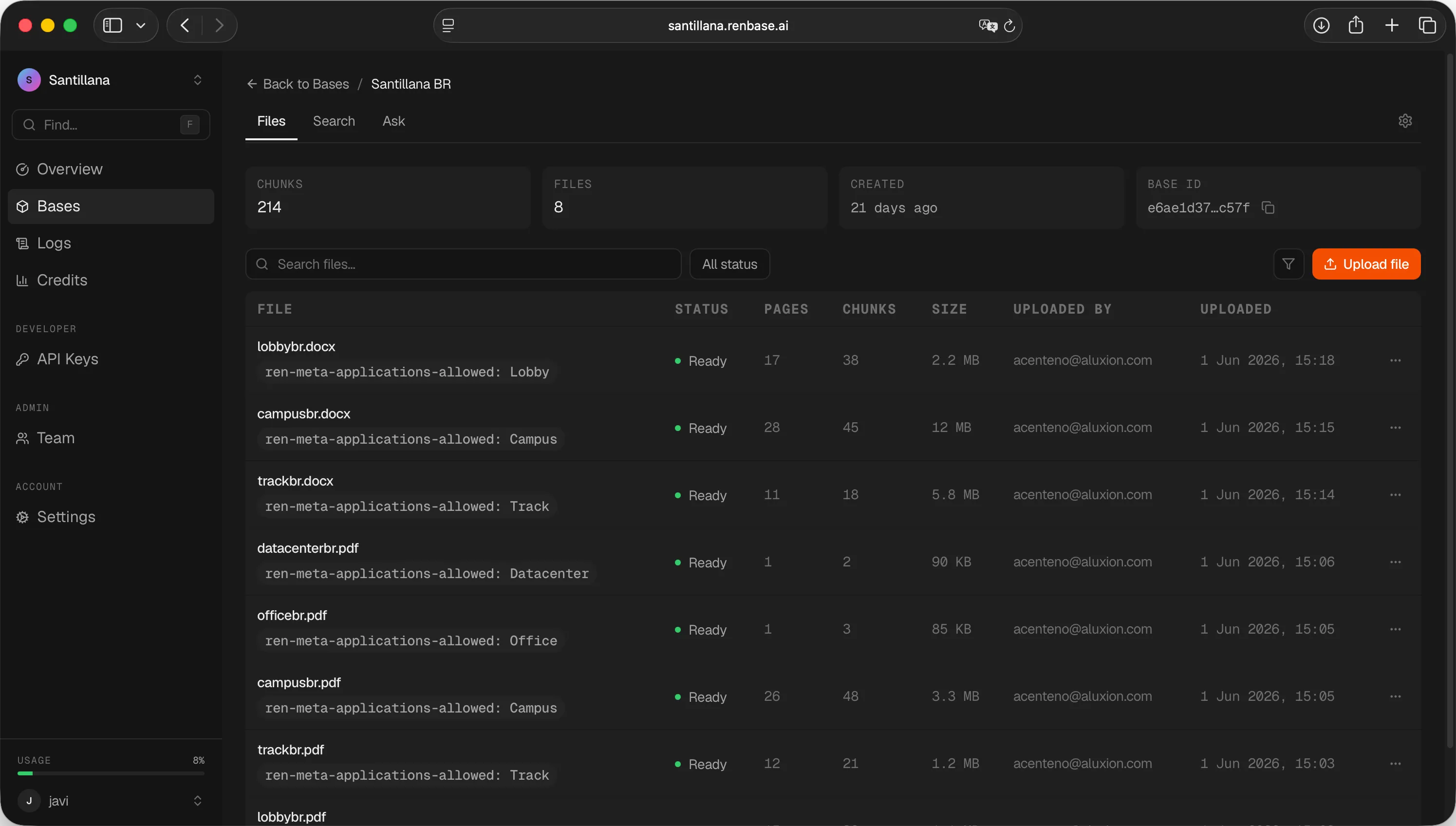Screen dimensions: 1456x826
Task: Click Back to Bases link
Action: (x=299, y=84)
